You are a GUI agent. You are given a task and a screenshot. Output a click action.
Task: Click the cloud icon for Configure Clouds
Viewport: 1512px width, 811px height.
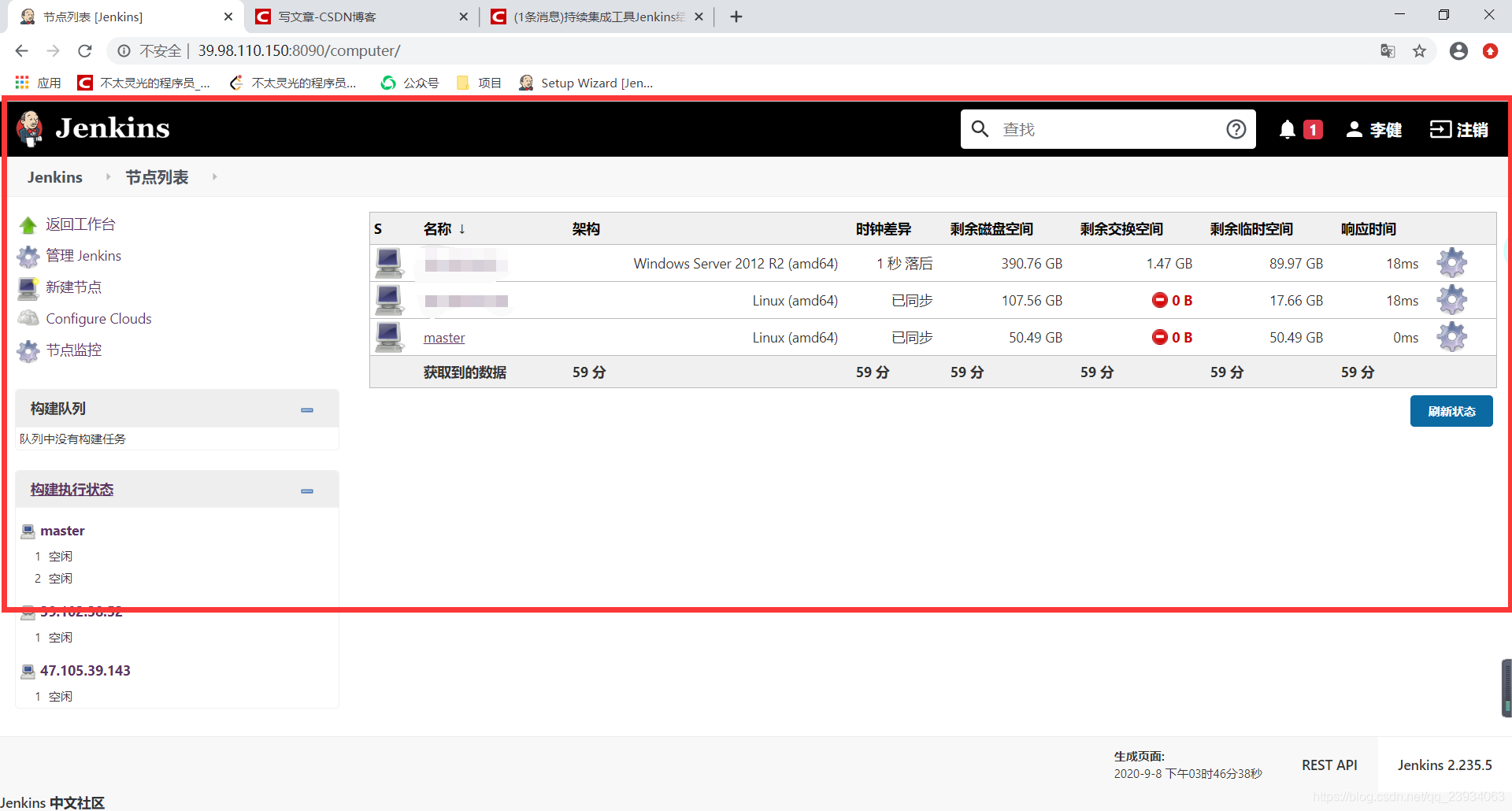point(28,318)
